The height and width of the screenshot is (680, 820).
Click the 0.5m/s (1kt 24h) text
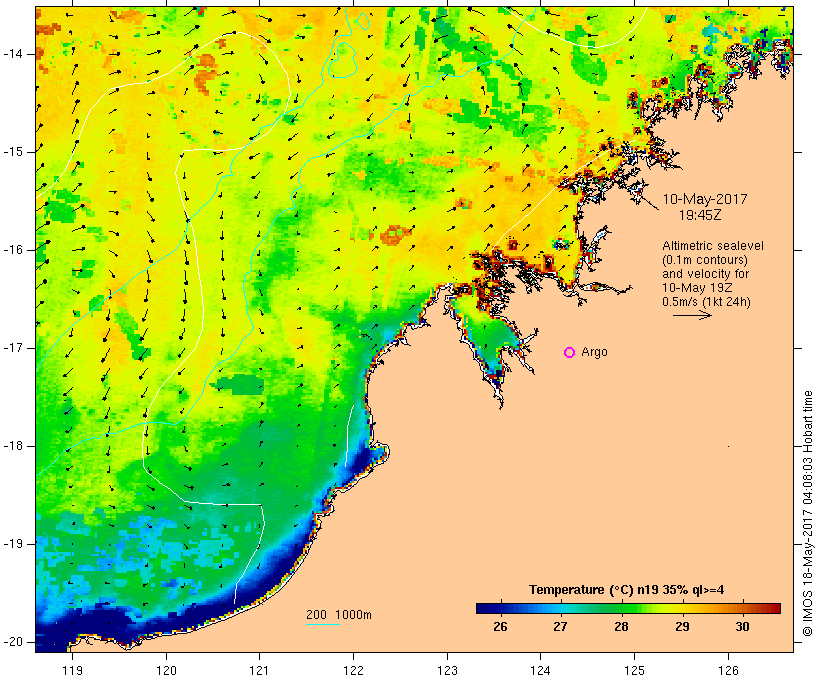(707, 302)
